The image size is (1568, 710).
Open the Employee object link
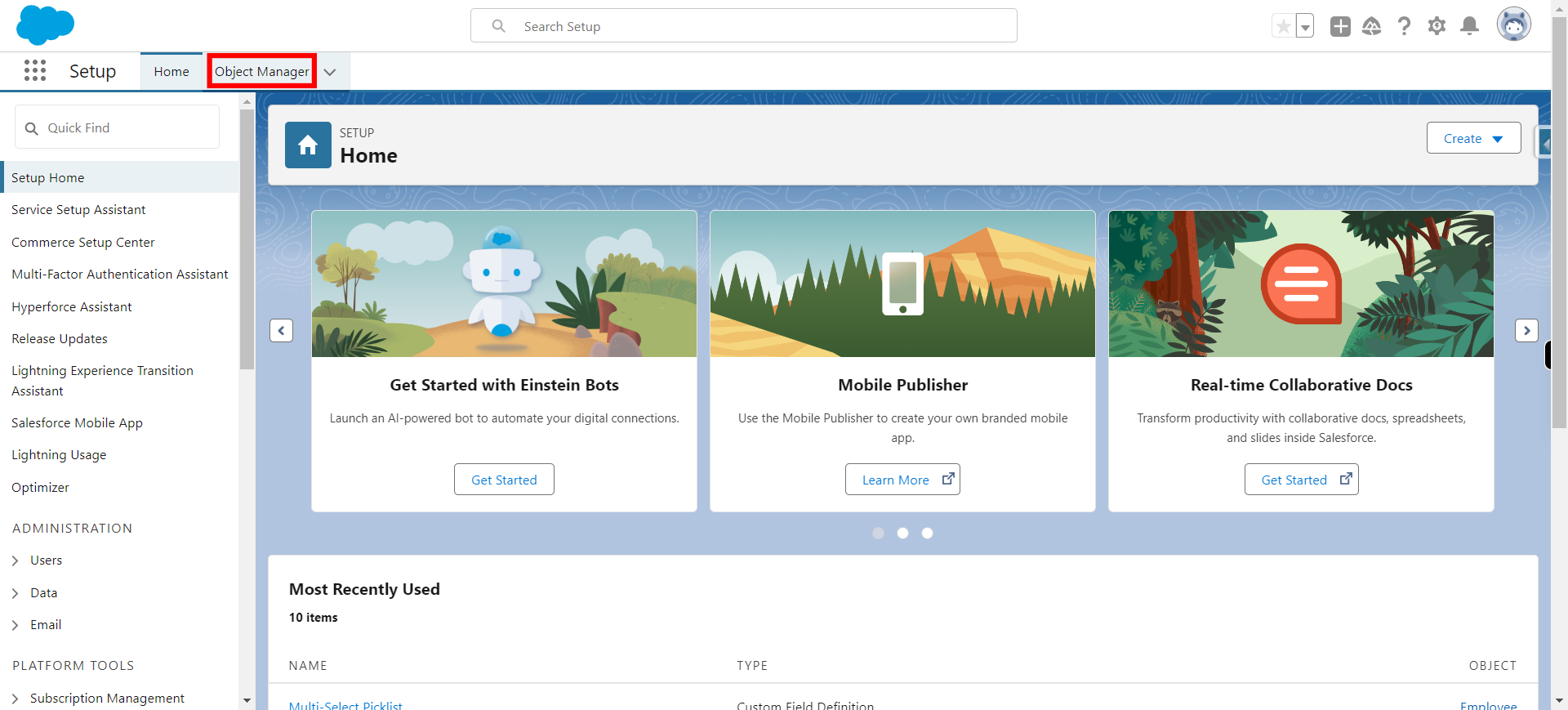tap(1488, 704)
